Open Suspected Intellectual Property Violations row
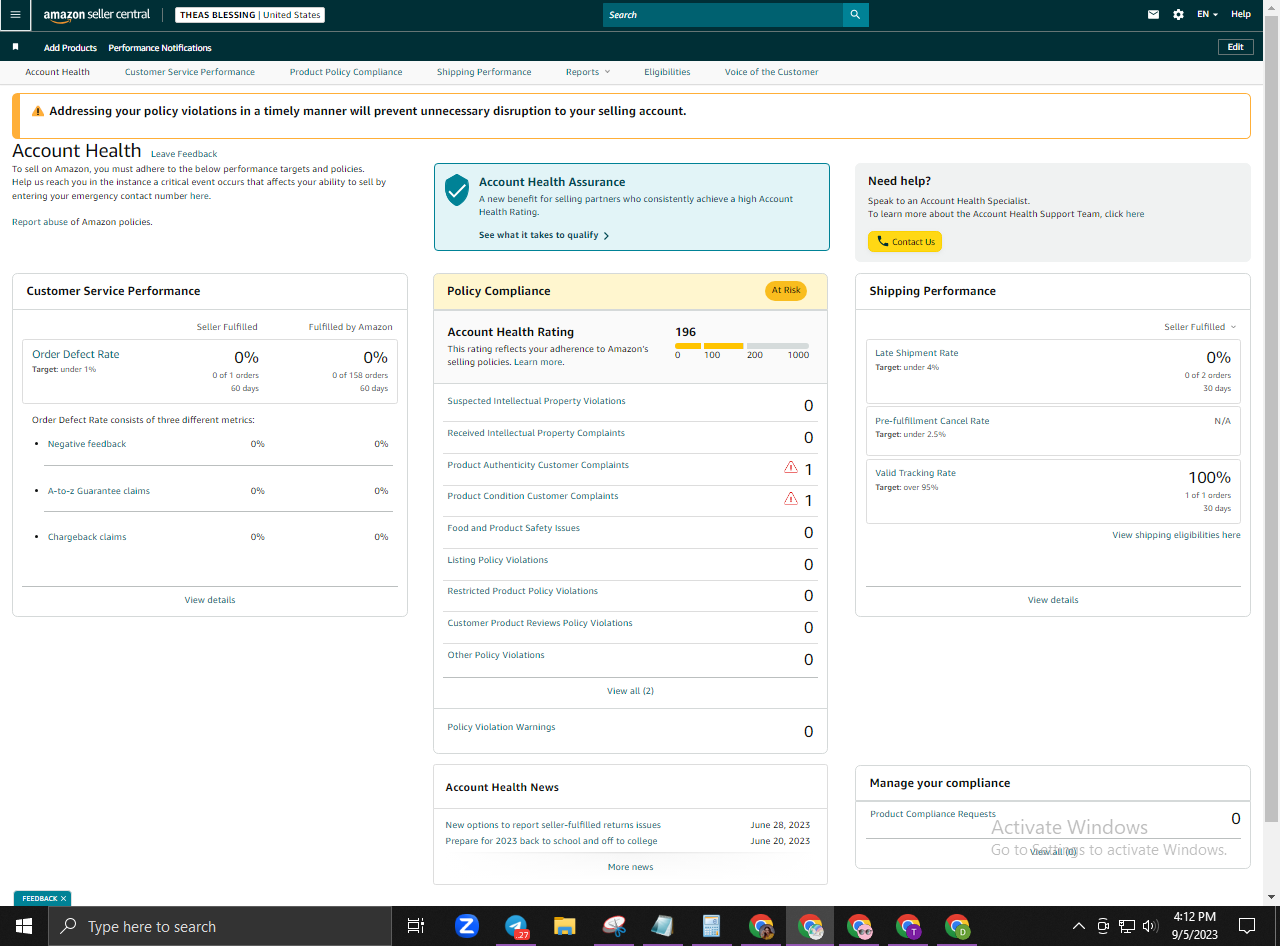The image size is (1280, 946). (x=630, y=403)
